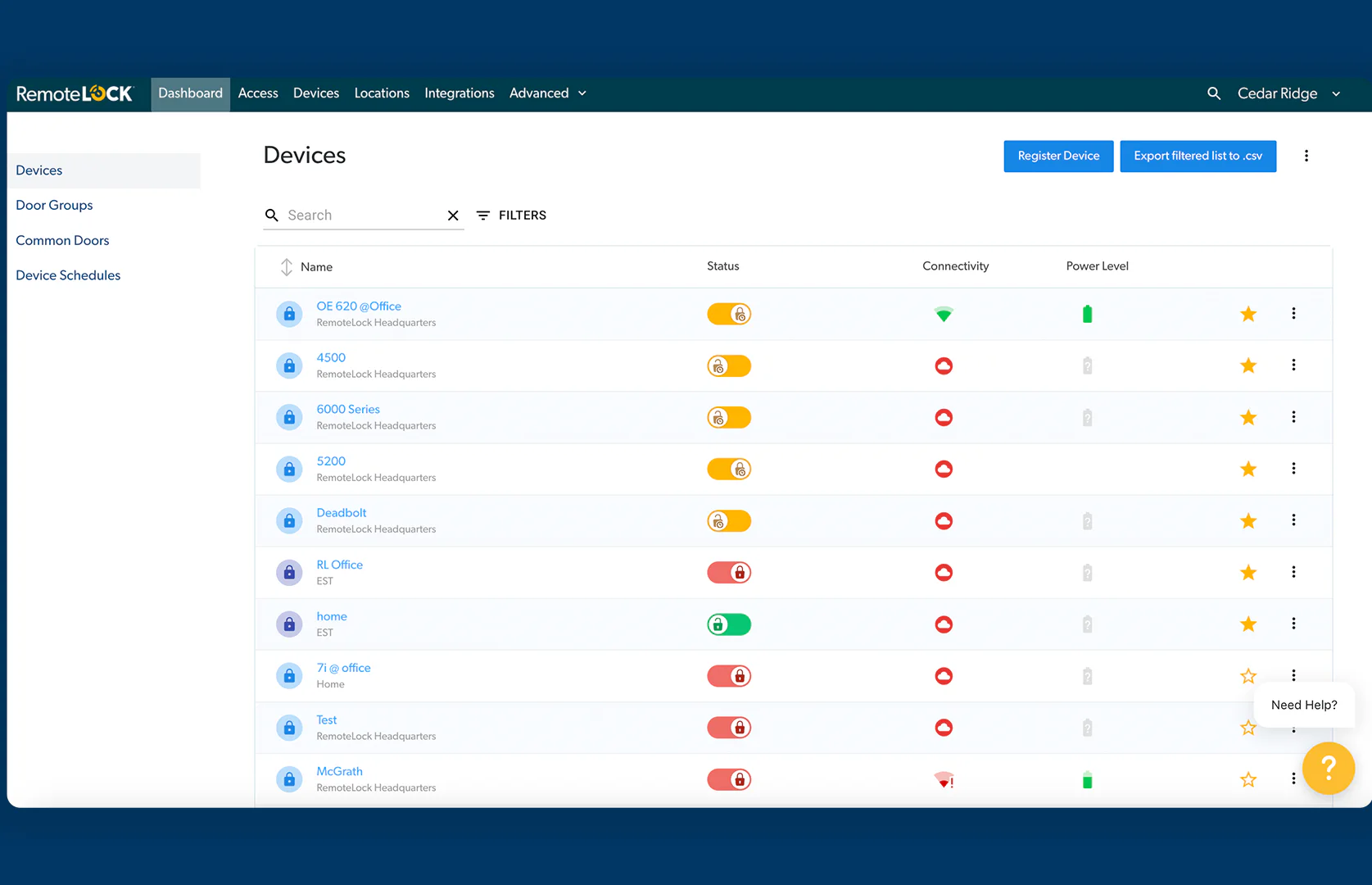Select Common Doors in the sidebar
Image resolution: width=1372 pixels, height=885 pixels.
tap(62, 241)
